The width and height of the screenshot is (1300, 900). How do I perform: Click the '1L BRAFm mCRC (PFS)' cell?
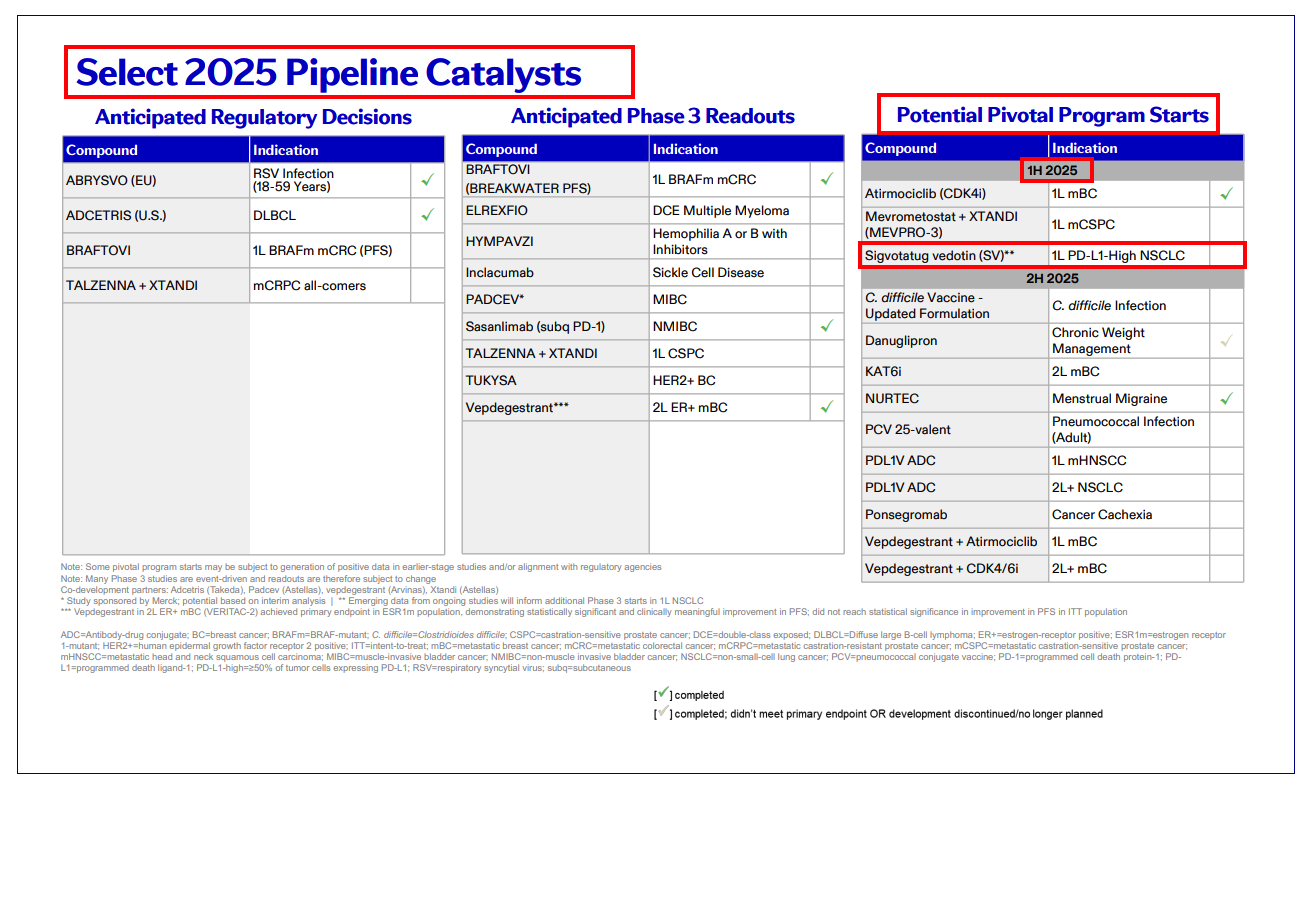click(x=330, y=251)
